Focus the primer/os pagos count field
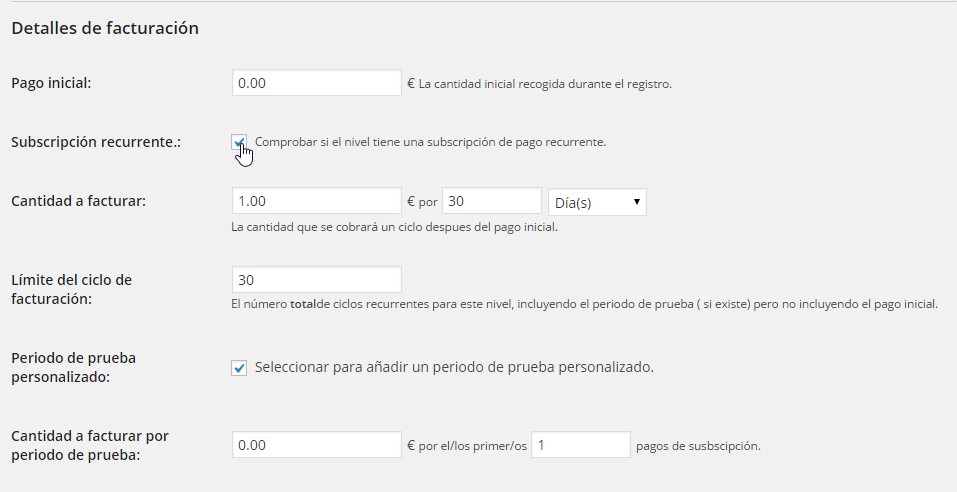 pos(580,445)
